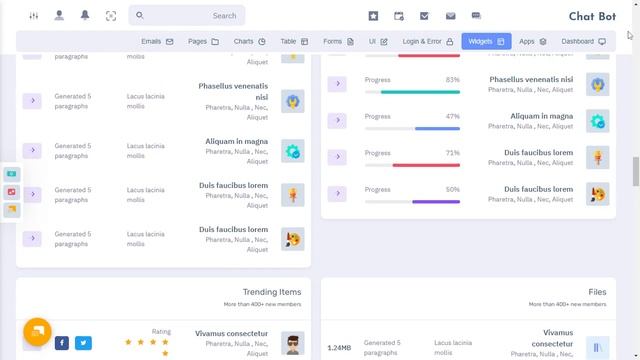This screenshot has height=360, width=640.
Task: Open the star bookmarks icon in header
Action: pos(373,16)
